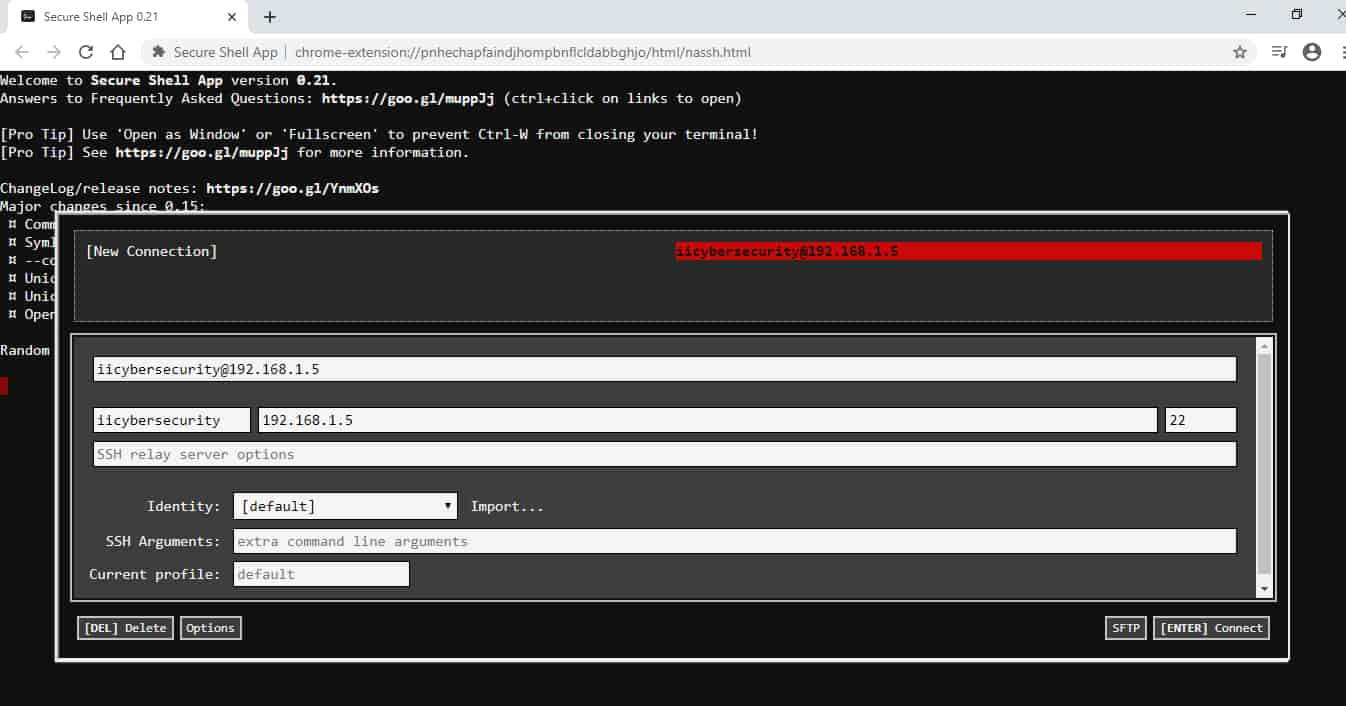Click the [DEL] Delete button
This screenshot has width=1346, height=706.
pyautogui.click(x=125, y=628)
